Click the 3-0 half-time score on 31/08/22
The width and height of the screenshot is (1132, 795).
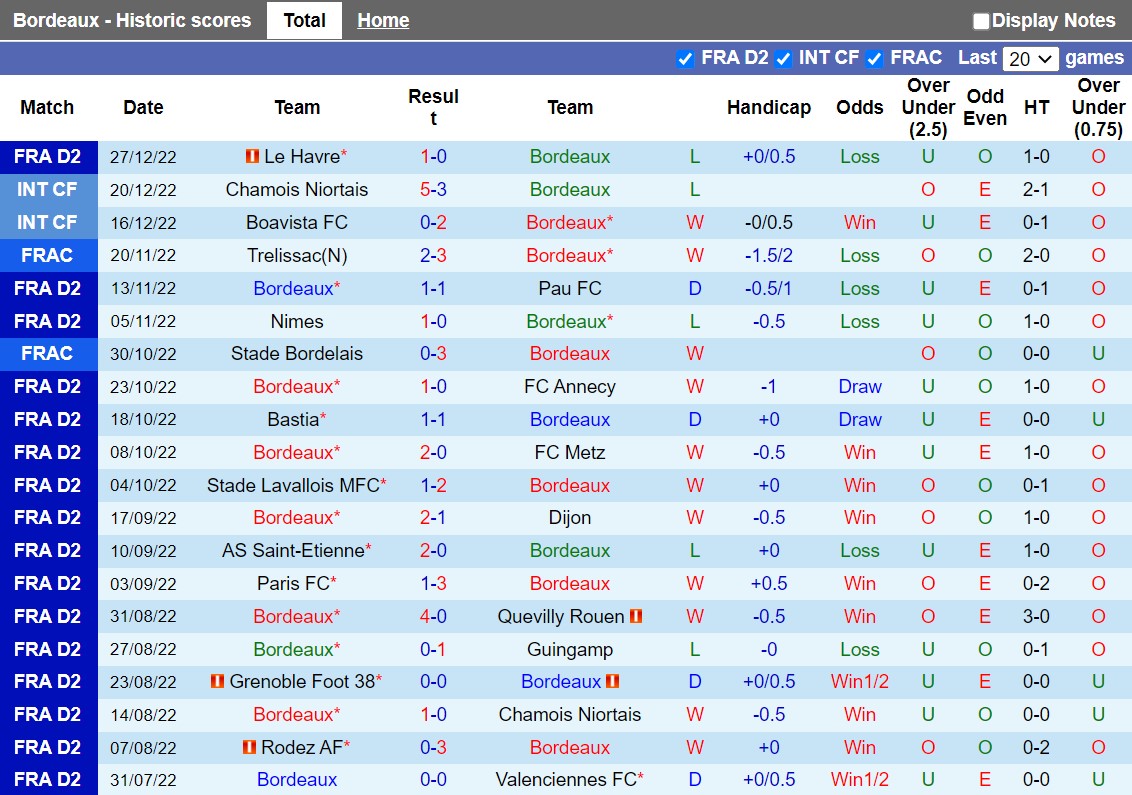coord(1036,616)
